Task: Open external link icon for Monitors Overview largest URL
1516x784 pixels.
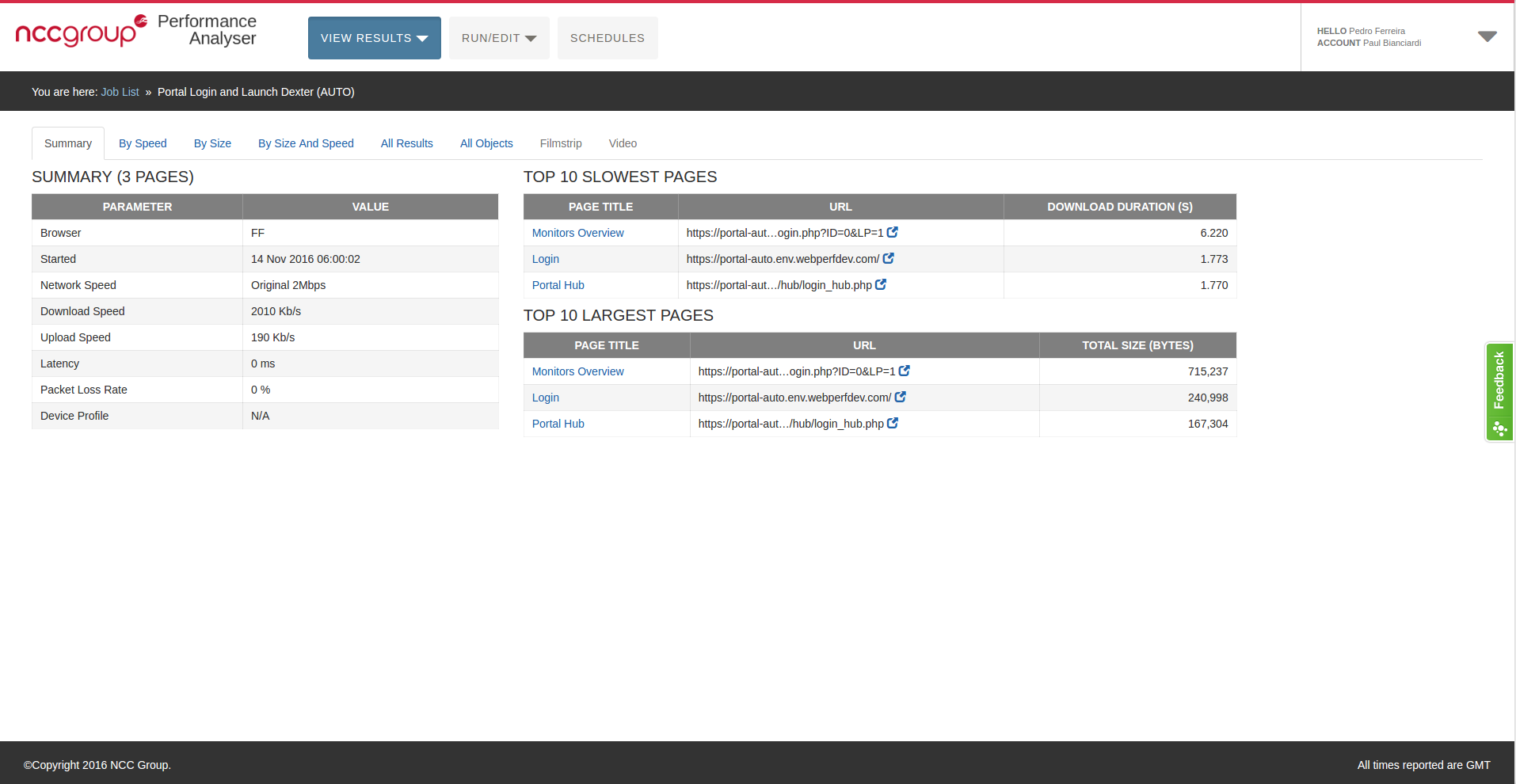Action: [x=905, y=371]
